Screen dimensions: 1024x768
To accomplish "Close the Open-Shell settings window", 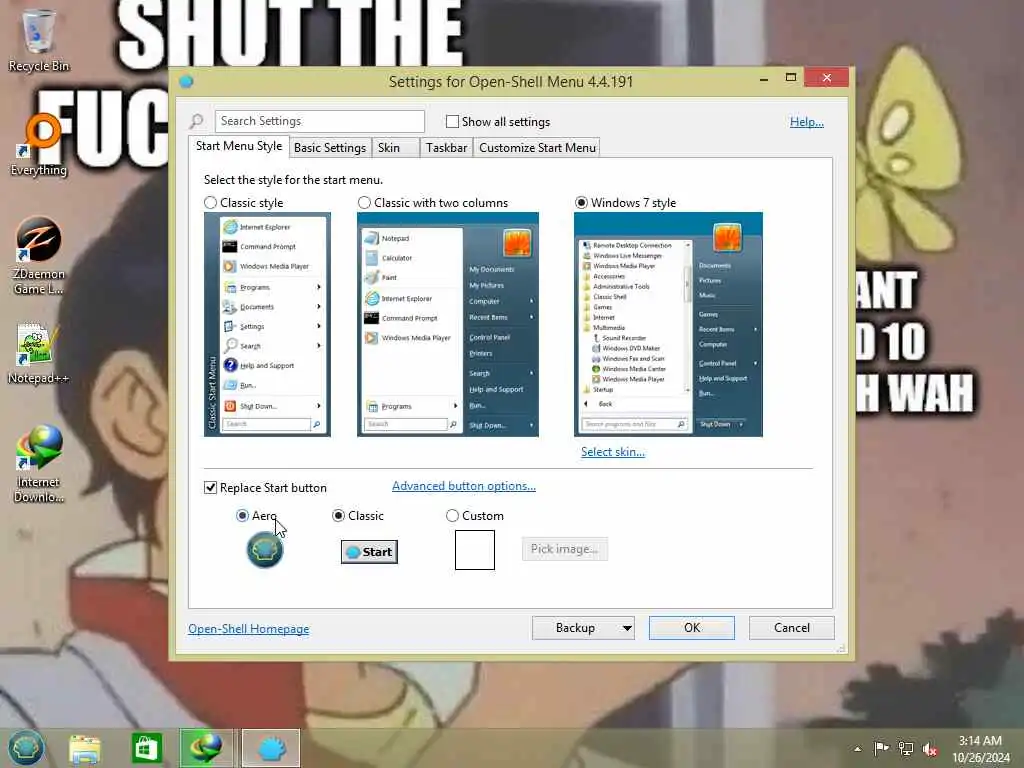I will click(x=827, y=78).
